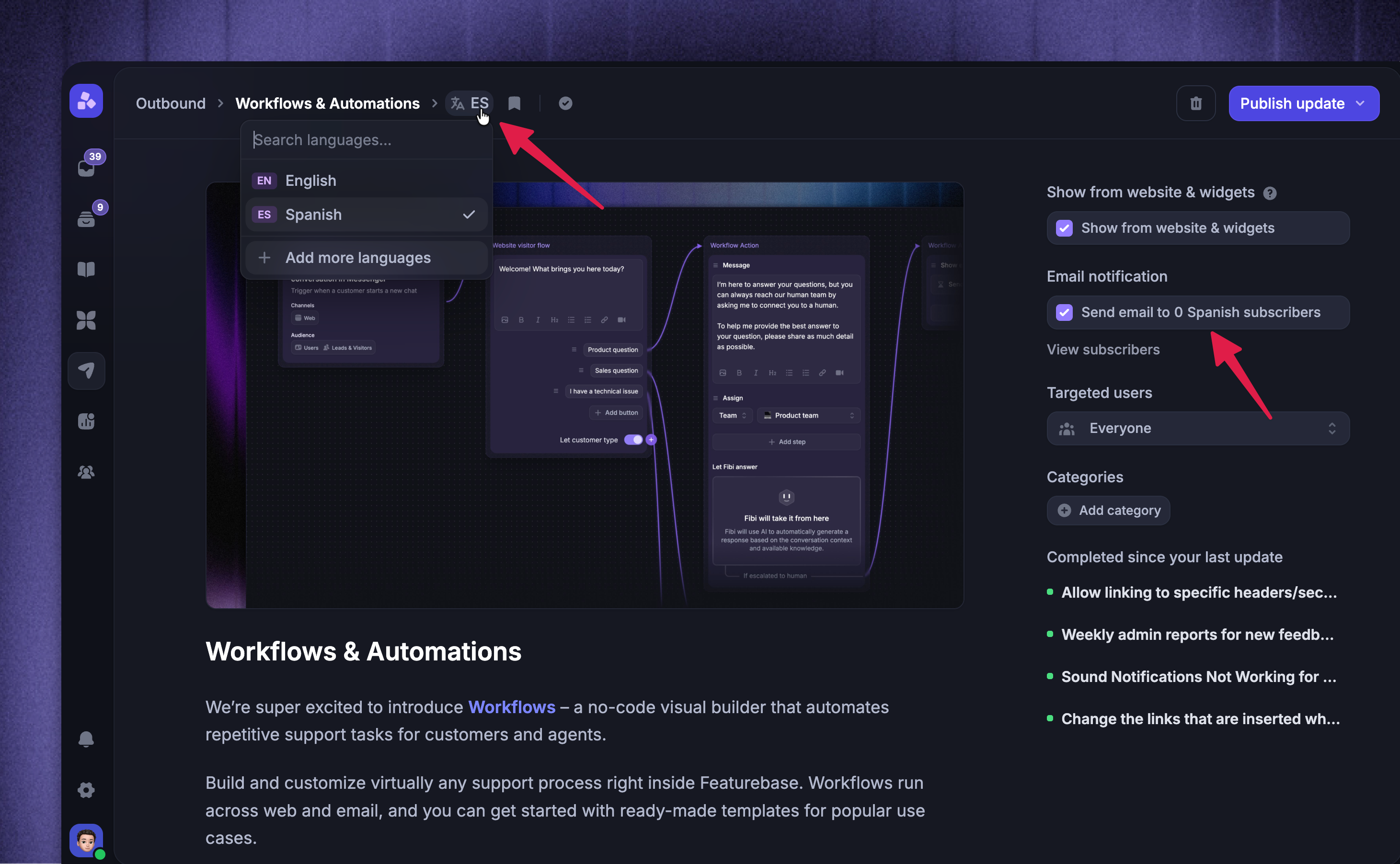Open the settings gear icon

tap(86, 790)
